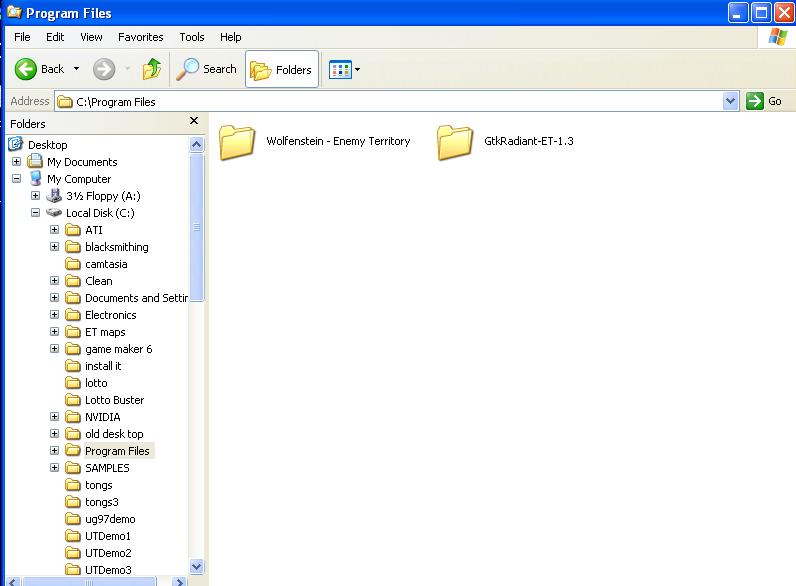Viewport: 796px width, 586px height.
Task: Open the address bar dropdown arrow
Action: 730,101
